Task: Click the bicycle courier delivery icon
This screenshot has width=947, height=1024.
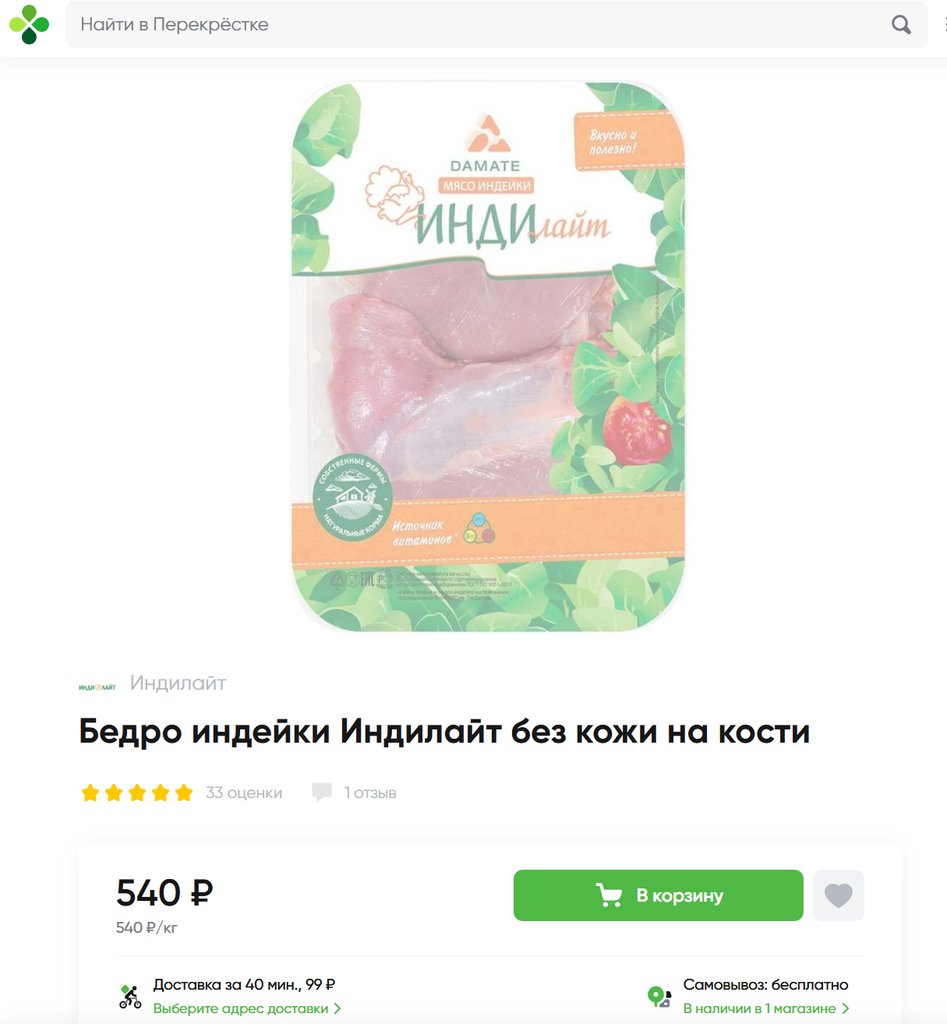Action: pos(131,997)
